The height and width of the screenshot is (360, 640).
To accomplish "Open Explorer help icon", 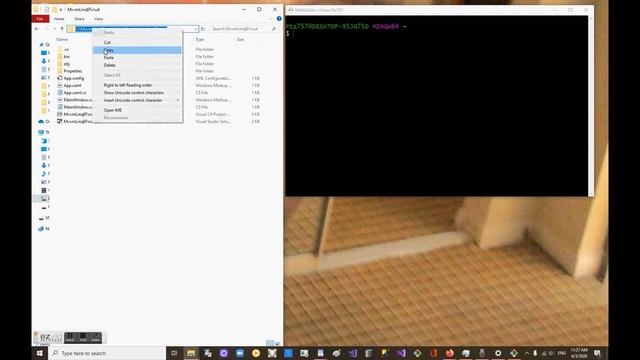I will pyautogui.click(x=279, y=19).
